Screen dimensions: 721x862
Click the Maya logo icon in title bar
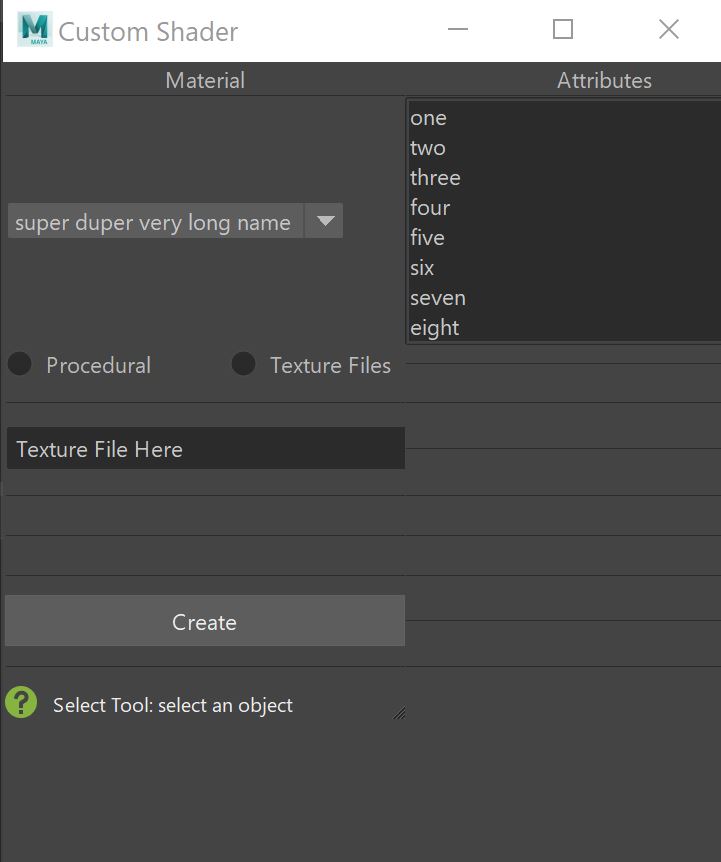point(34,30)
